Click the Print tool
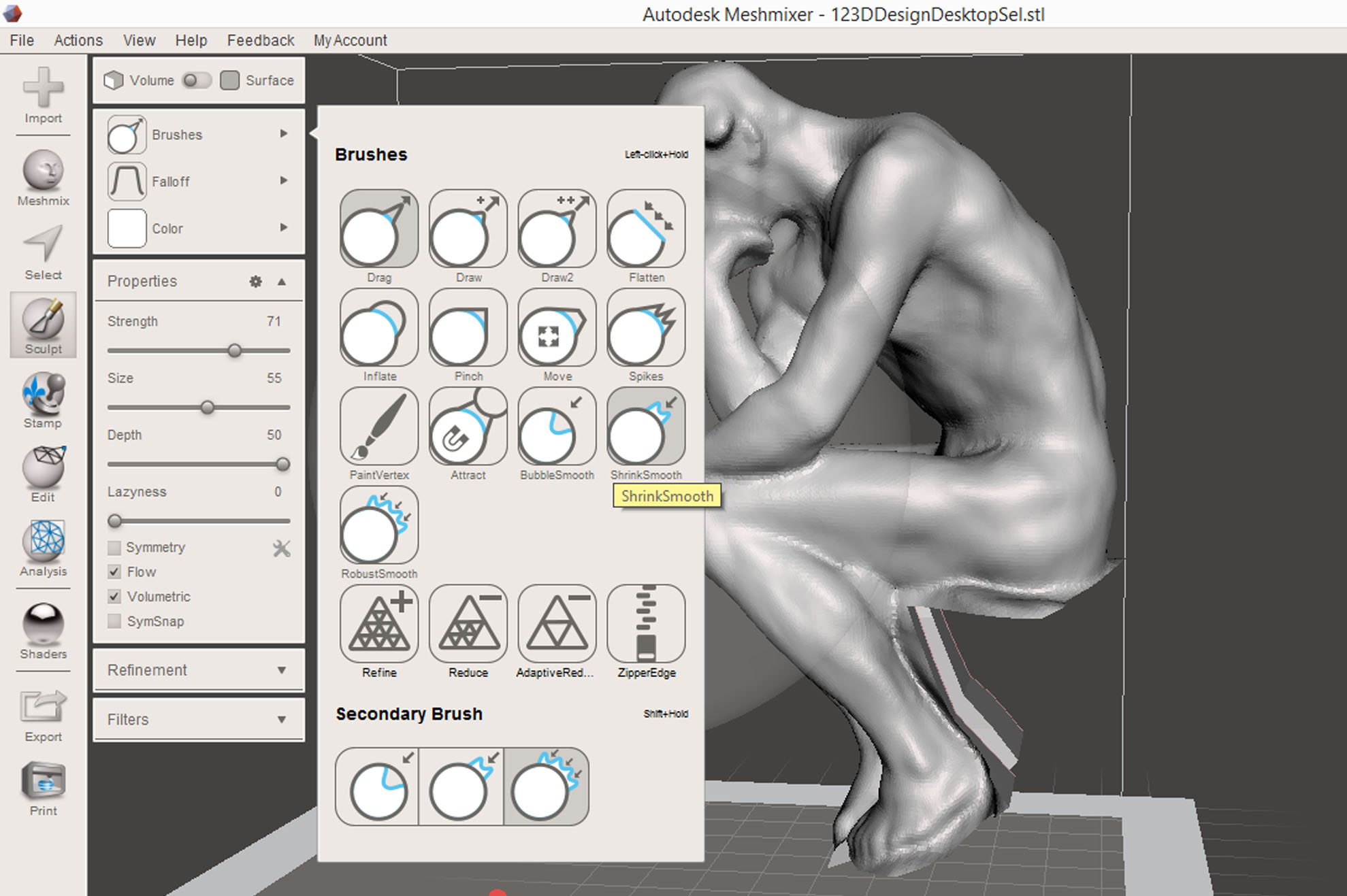This screenshot has width=1347, height=896. pyautogui.click(x=43, y=789)
